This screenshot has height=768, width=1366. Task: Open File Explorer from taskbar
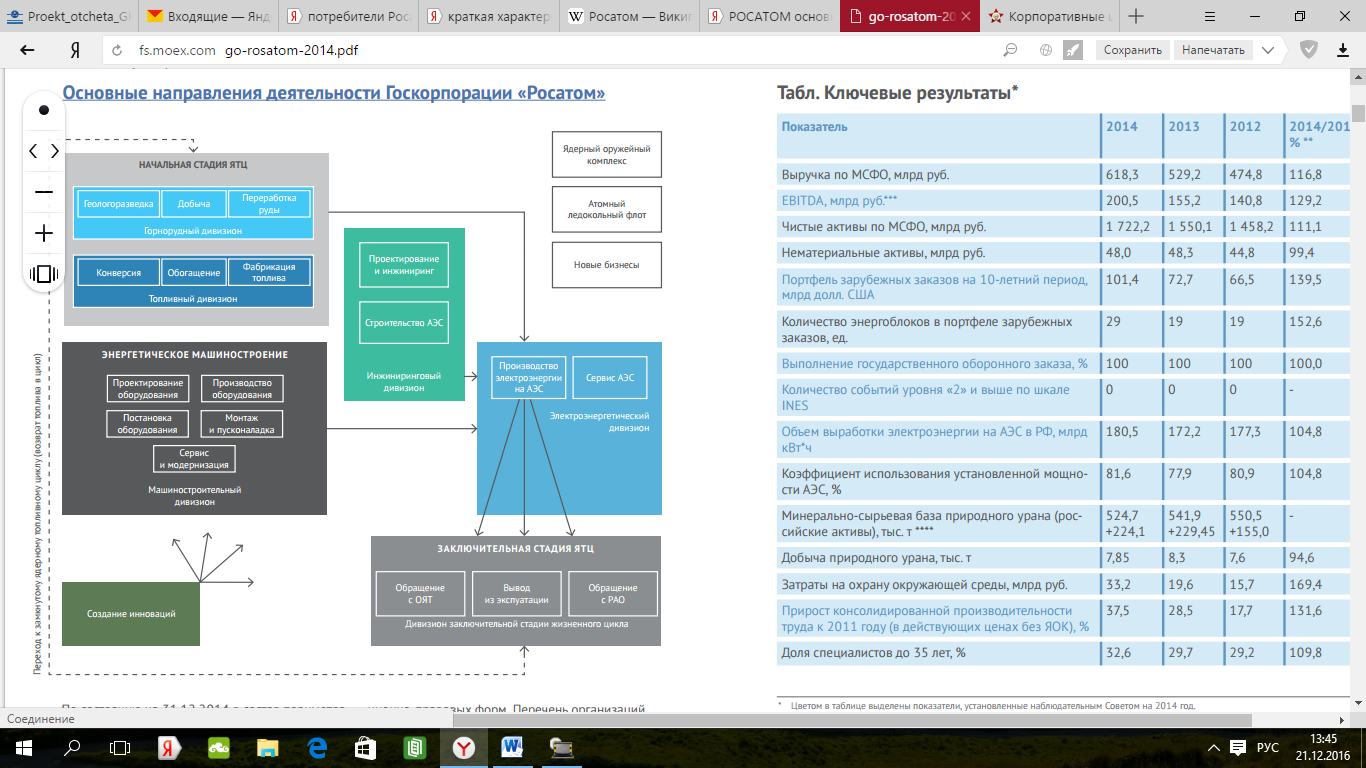point(267,747)
